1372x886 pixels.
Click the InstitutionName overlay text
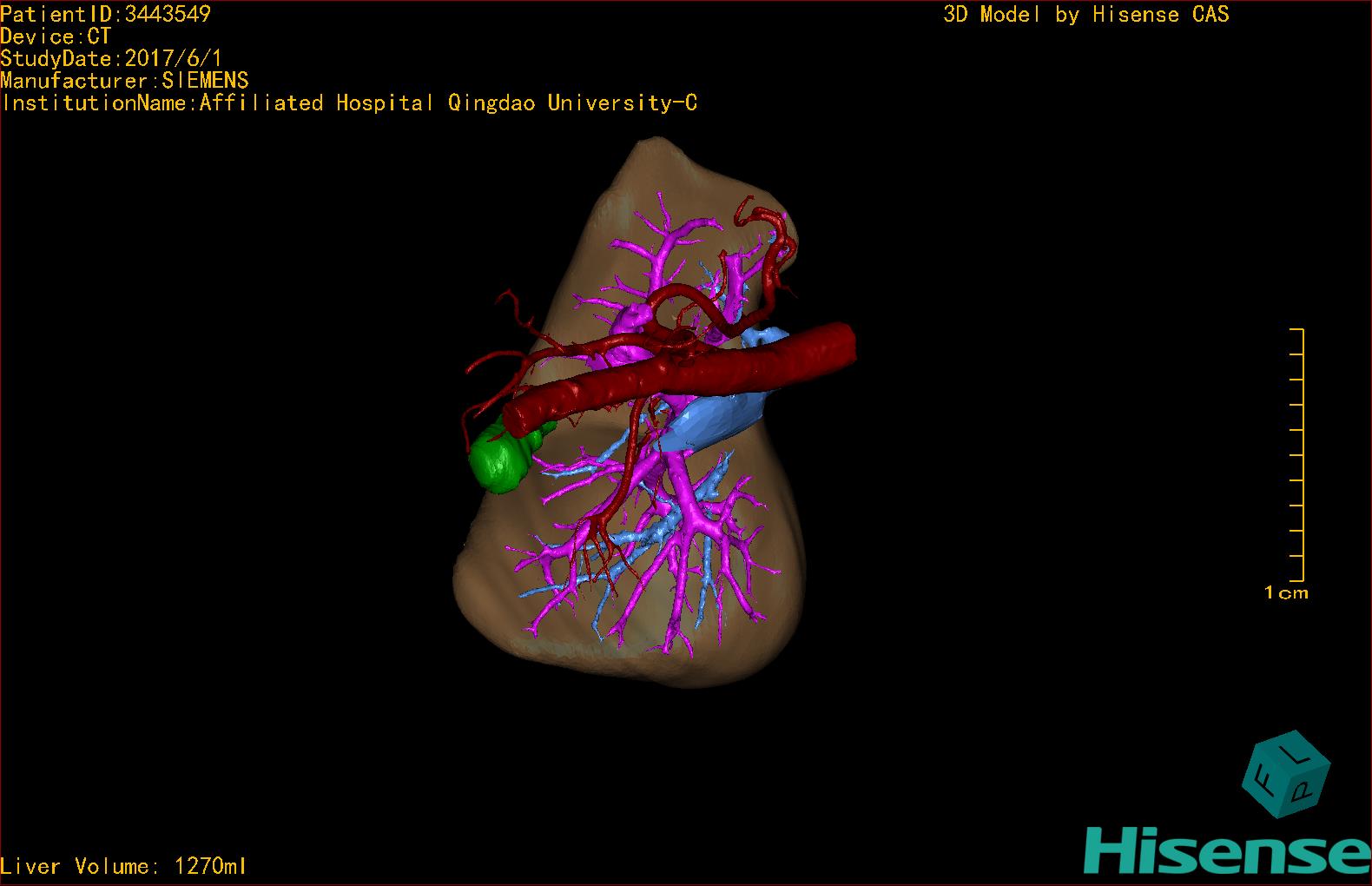(349, 103)
